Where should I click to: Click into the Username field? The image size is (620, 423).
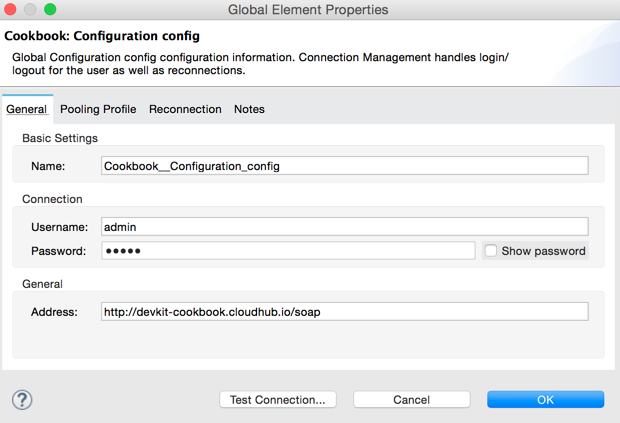pyautogui.click(x=345, y=227)
